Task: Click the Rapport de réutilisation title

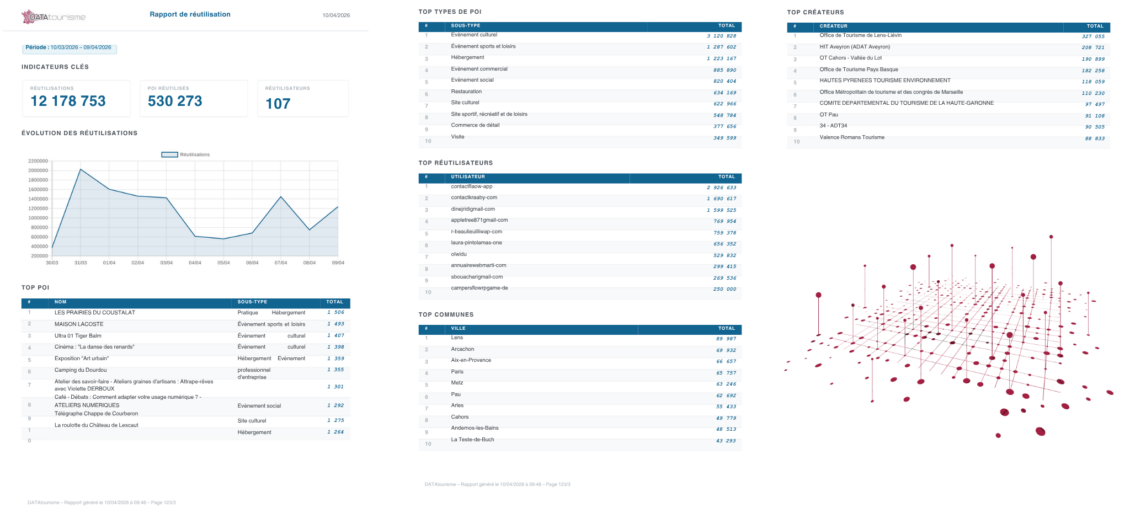Action: pyautogui.click(x=189, y=15)
